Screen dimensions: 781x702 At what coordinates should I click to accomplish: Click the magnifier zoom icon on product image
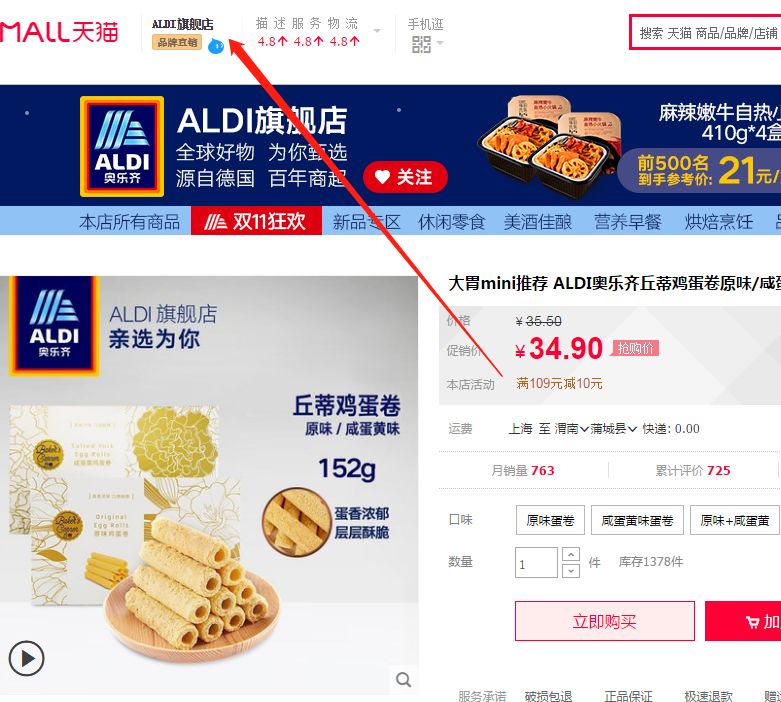point(403,679)
